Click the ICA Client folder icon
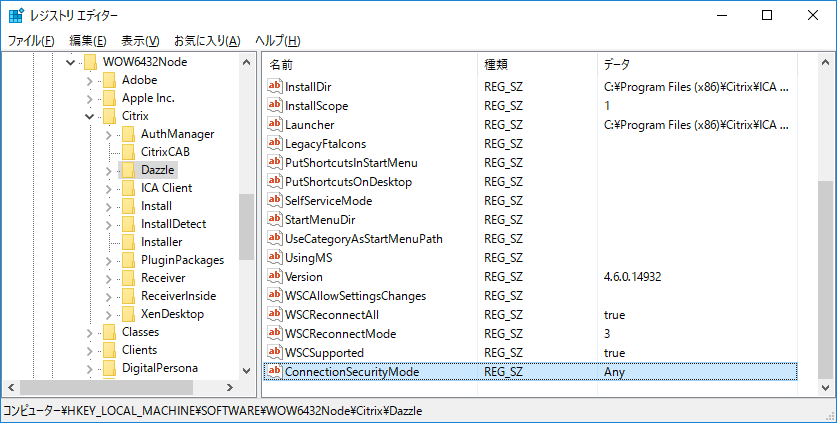 [127, 188]
